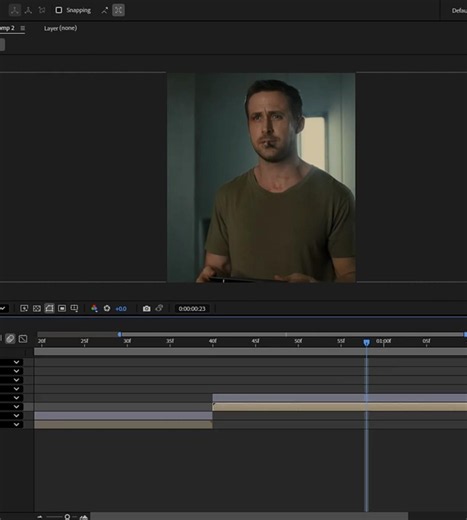The image size is (467, 520).
Task: Select the Local Axis Mode icon
Action: [x=15, y=10]
